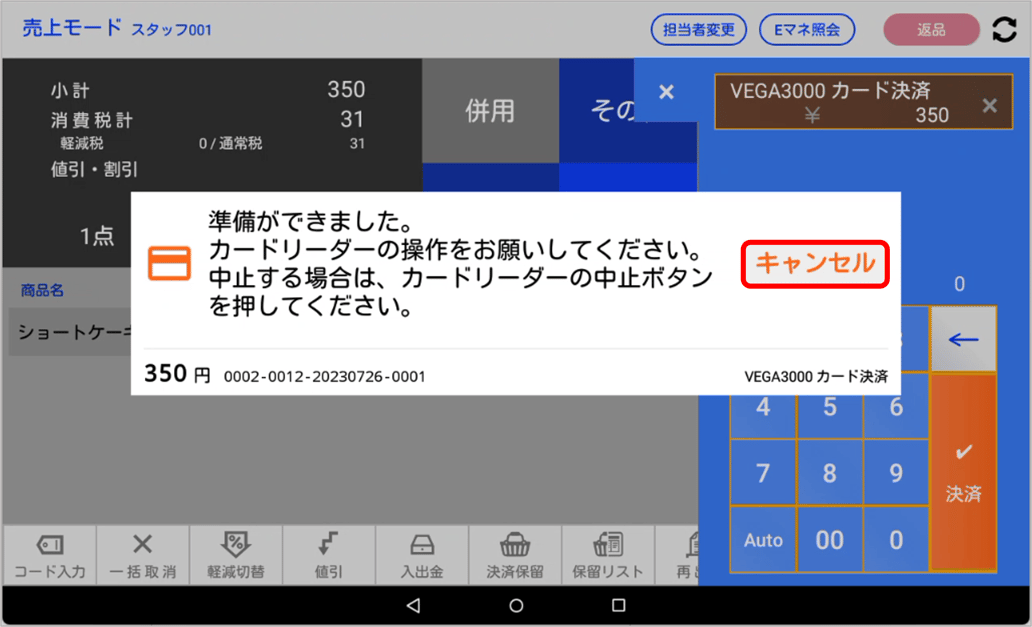The image size is (1032, 627).
Task: Open 担当者変更 to change staff
Action: tap(698, 29)
